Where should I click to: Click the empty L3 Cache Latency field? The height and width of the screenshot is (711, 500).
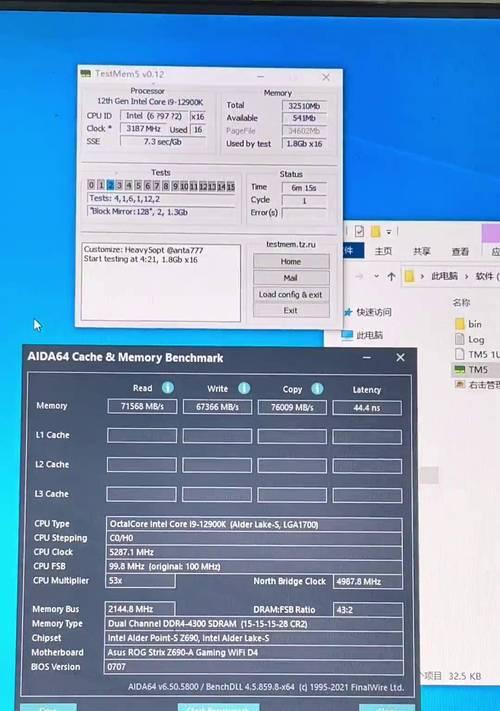coord(367,495)
